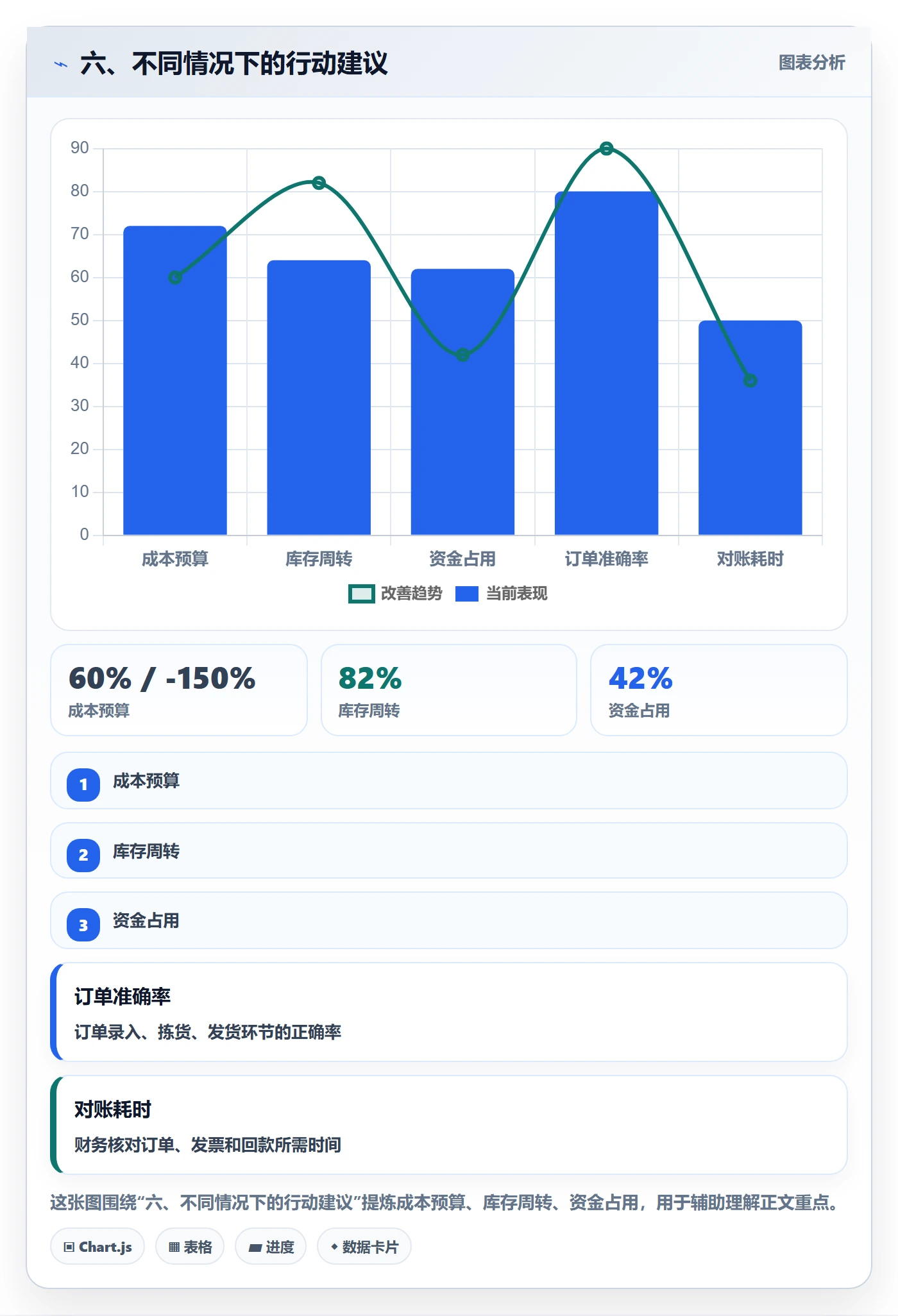Click the number 3 badge for 资金占用

pos(83,925)
